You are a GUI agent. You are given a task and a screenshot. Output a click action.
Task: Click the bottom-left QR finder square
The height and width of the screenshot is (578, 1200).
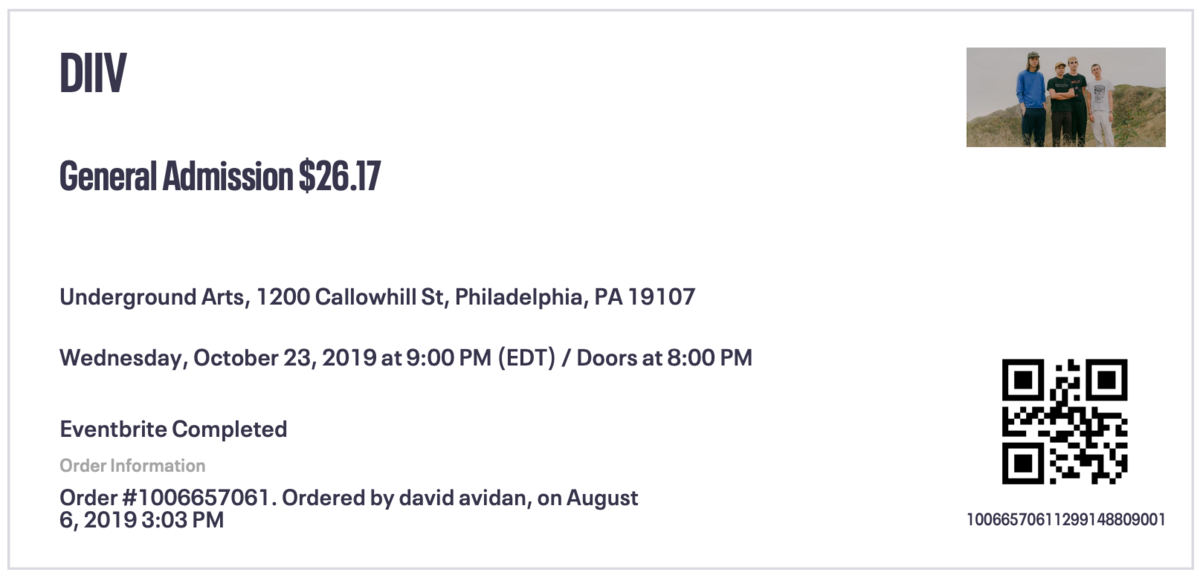tap(1024, 463)
